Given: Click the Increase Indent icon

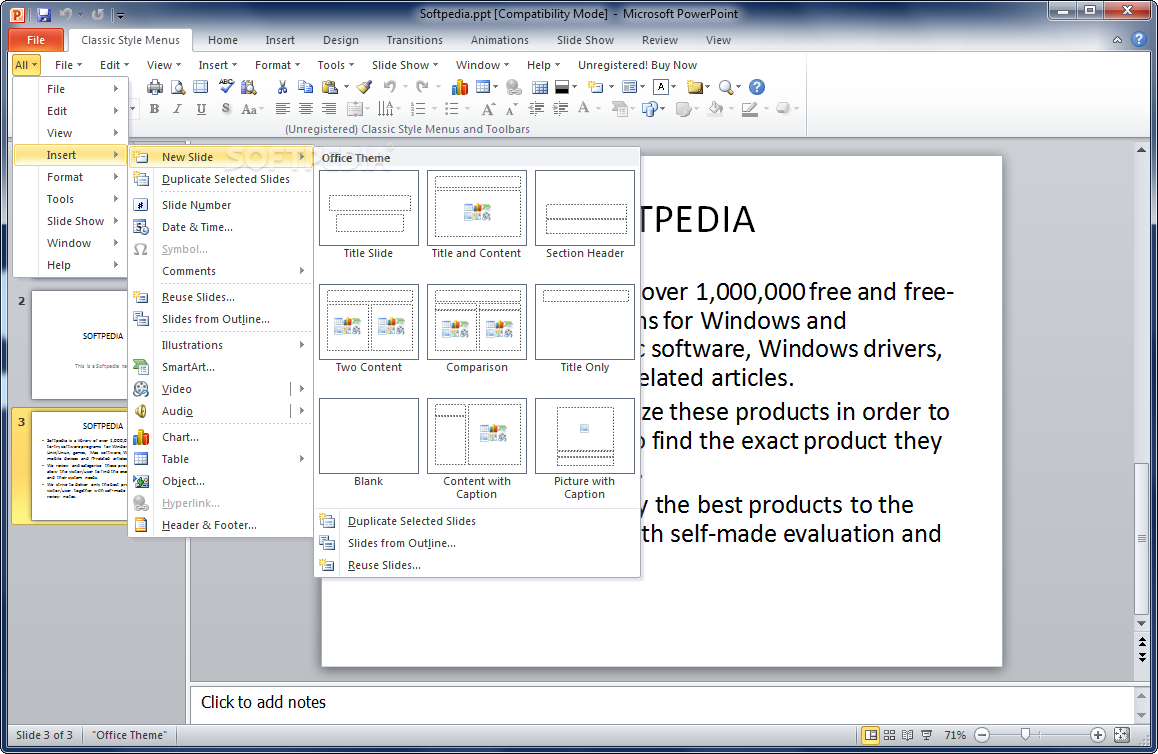Looking at the screenshot, I should [x=561, y=109].
